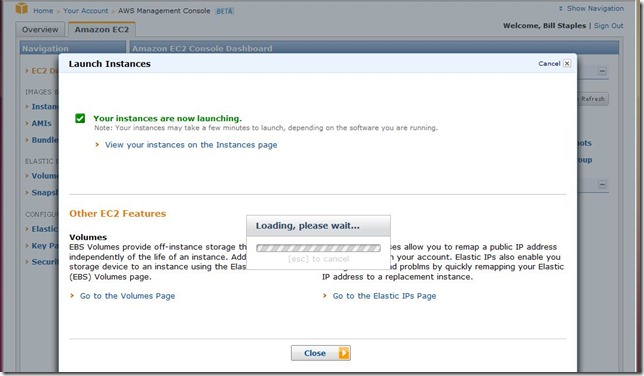
Task: Open Bundle Tasks in Navigation panel
Action: point(45,140)
